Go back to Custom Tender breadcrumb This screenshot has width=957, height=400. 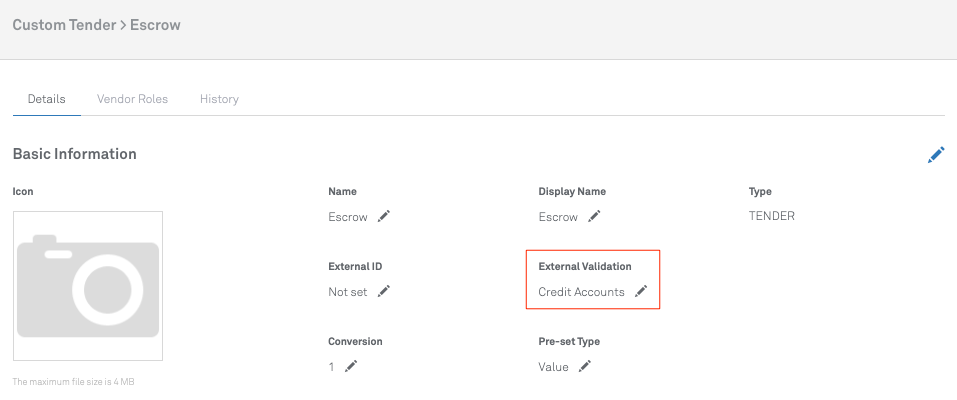tap(63, 24)
